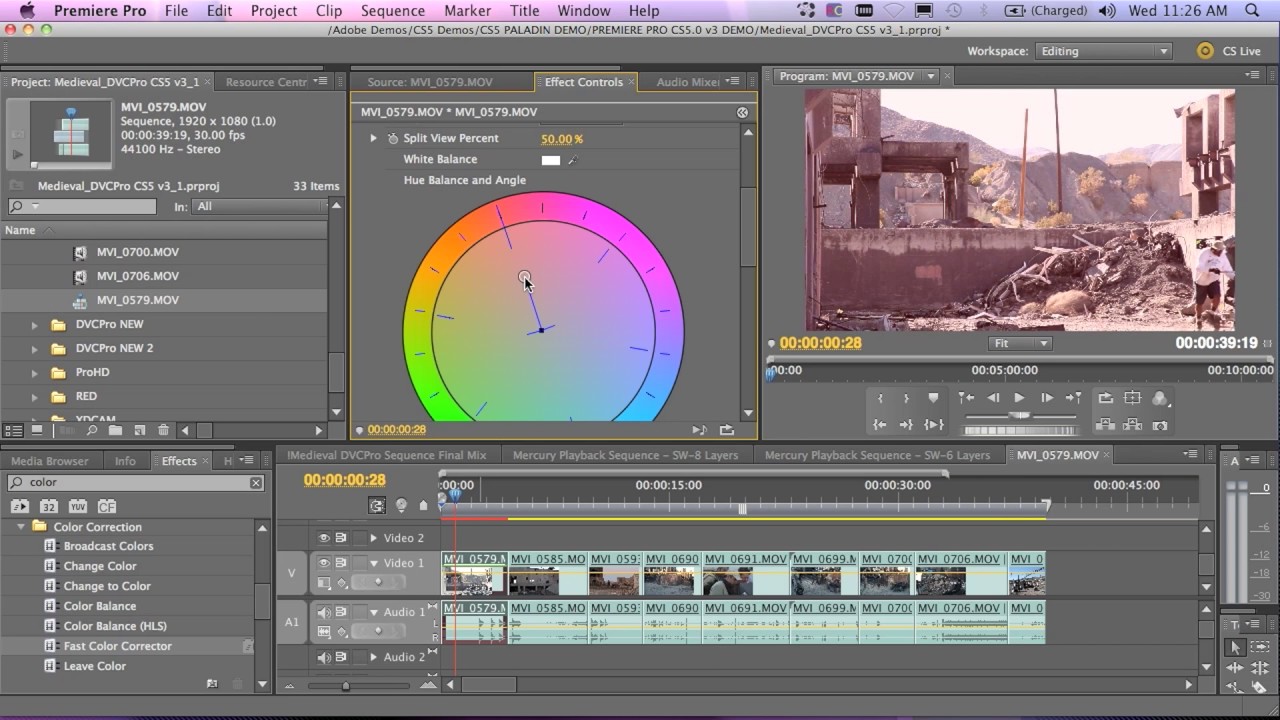The height and width of the screenshot is (720, 1280).
Task: Create new bin in Project panel
Action: click(115, 430)
